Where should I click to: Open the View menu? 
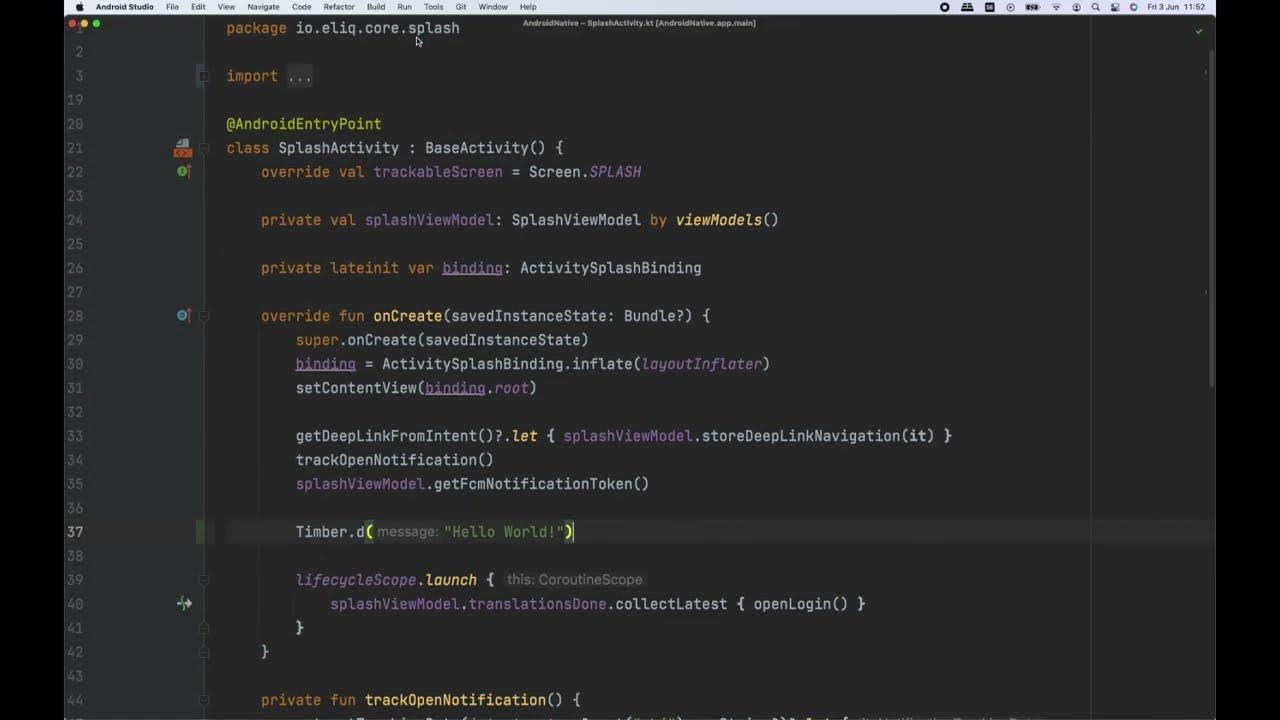227,7
